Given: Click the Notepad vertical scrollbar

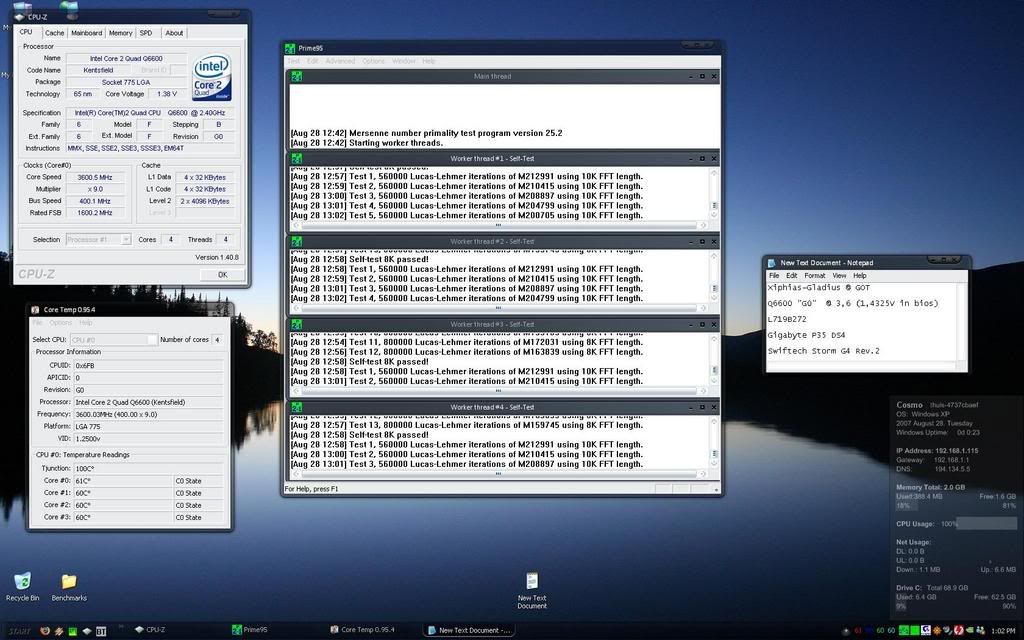Looking at the screenshot, I should point(962,320).
